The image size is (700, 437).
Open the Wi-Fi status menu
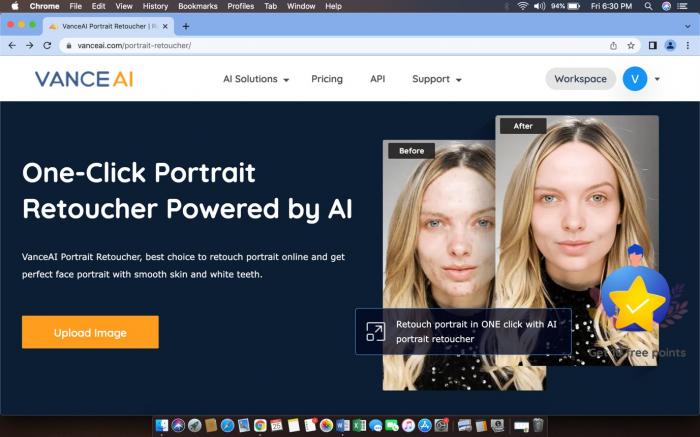(x=522, y=6)
